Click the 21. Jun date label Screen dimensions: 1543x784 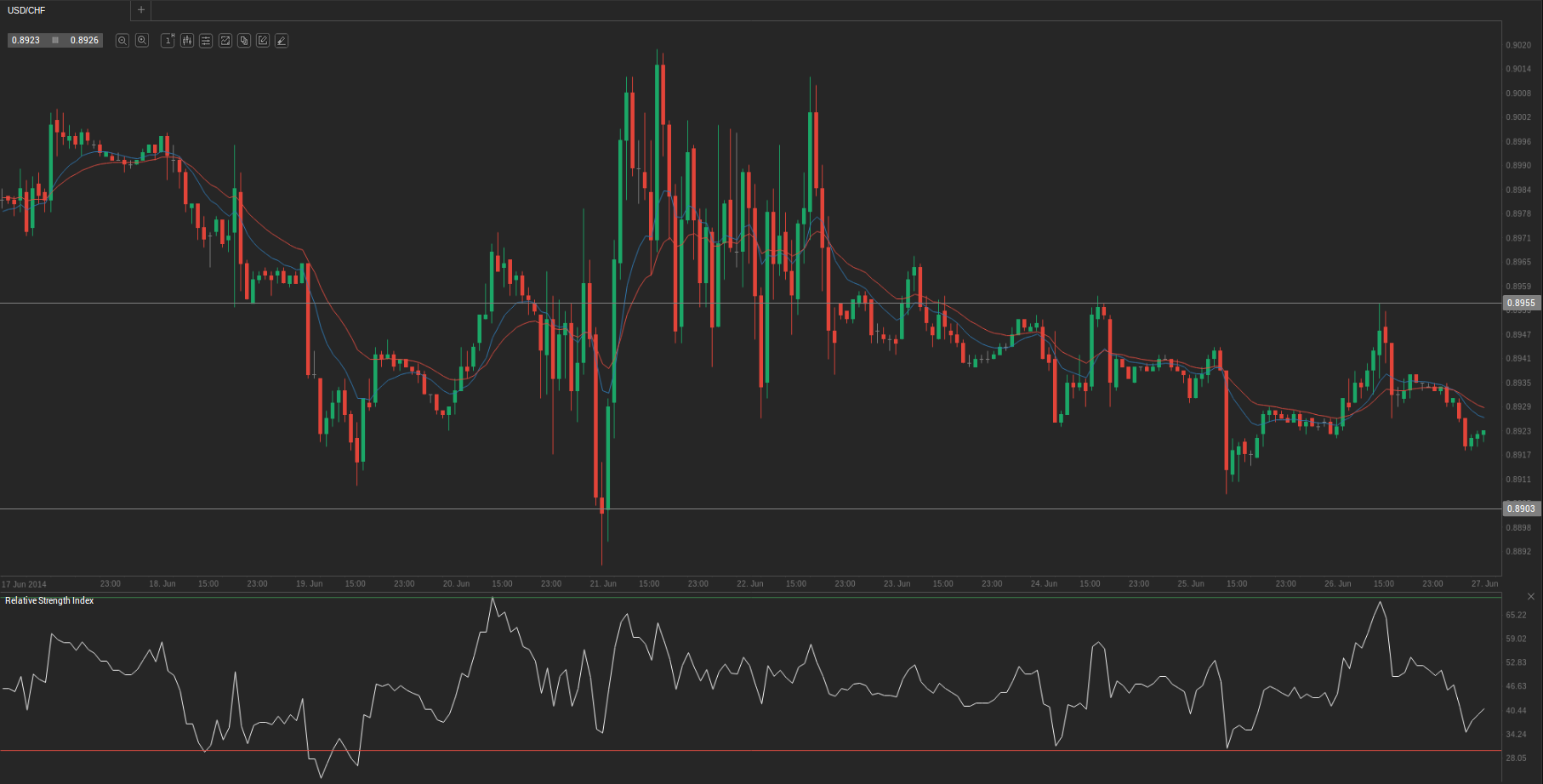point(603,584)
